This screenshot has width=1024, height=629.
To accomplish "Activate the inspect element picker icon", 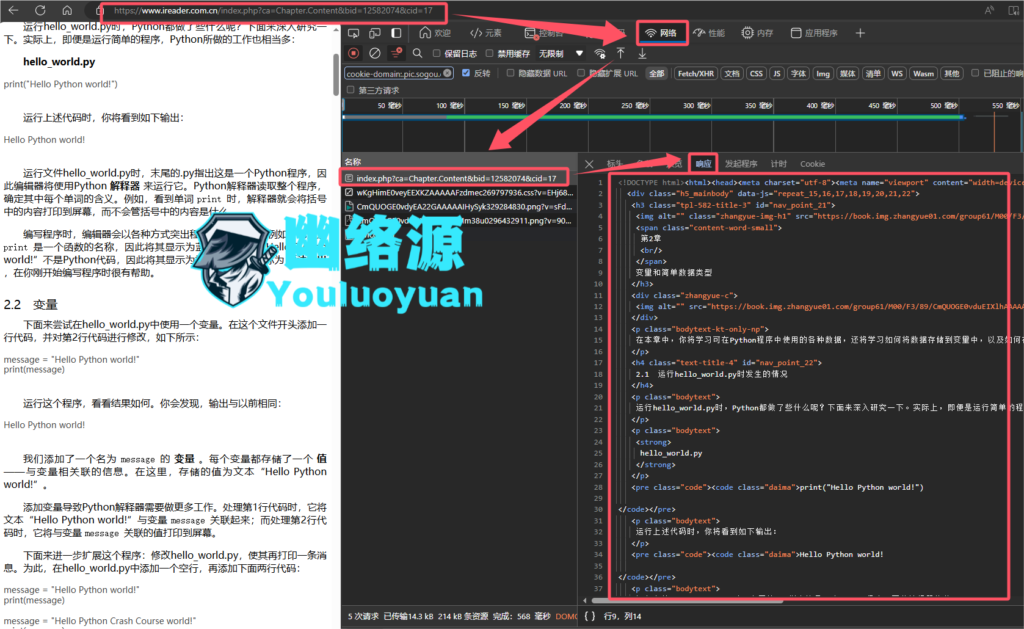I will pyautogui.click(x=353, y=33).
